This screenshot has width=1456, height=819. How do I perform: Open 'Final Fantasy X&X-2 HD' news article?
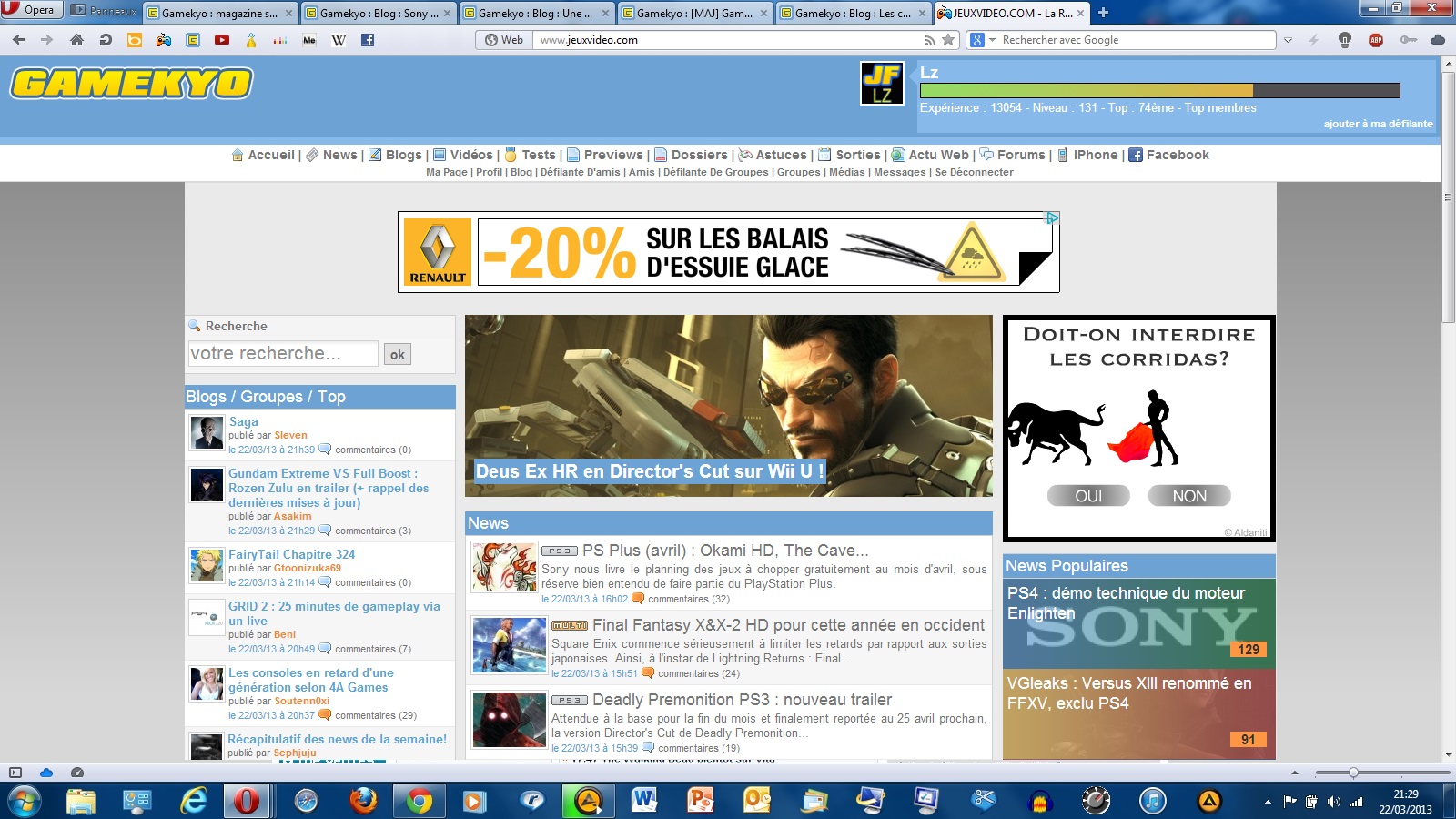(x=788, y=625)
